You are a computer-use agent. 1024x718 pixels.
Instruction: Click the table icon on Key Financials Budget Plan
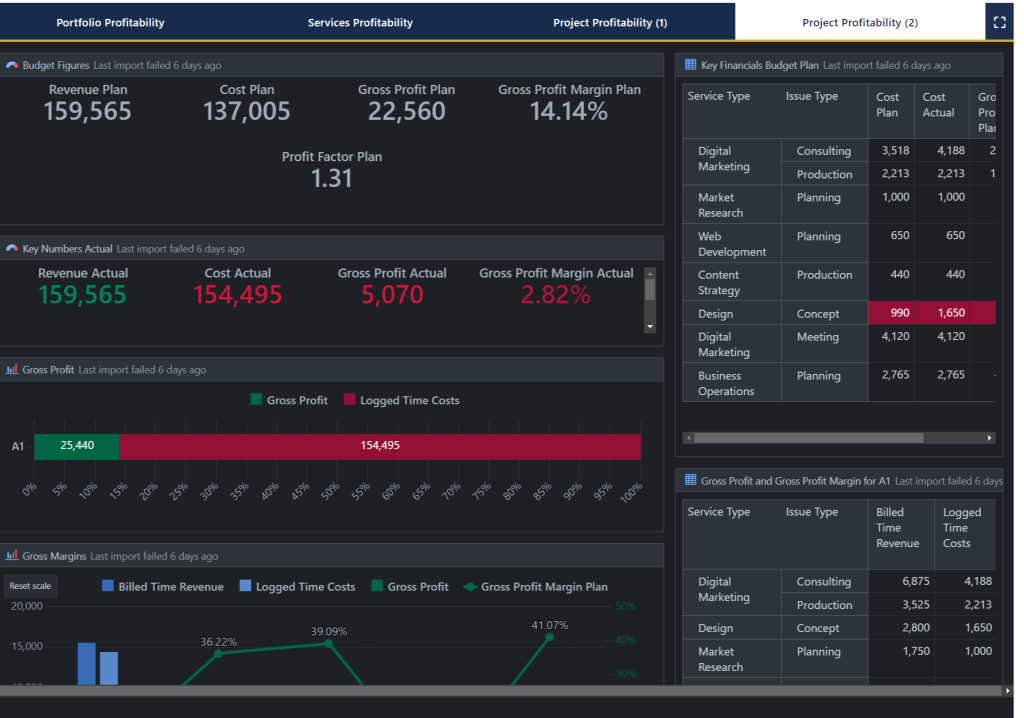689,64
